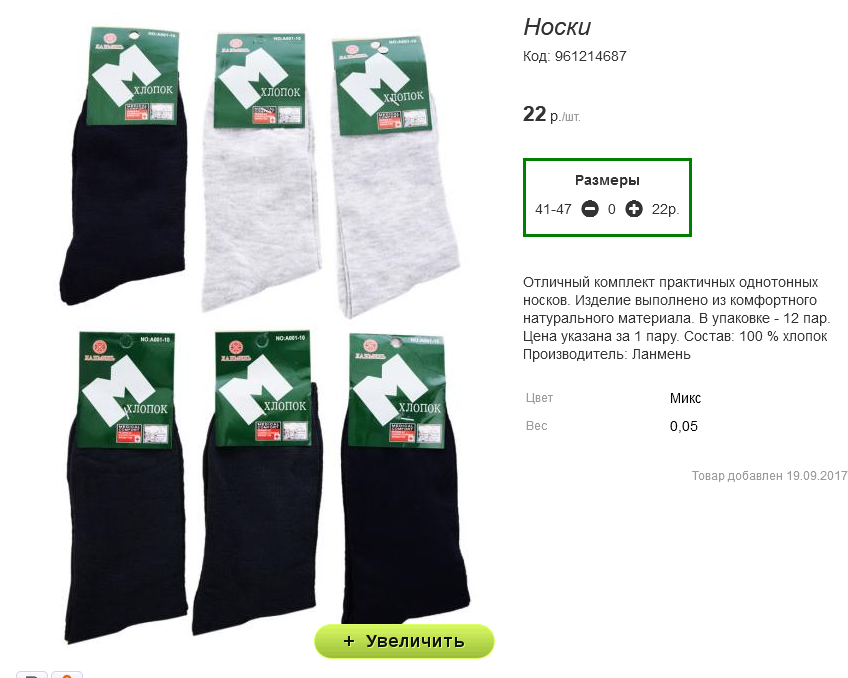Image resolution: width=848 pixels, height=678 pixels.
Task: Click the top-left black sock image
Action: tap(126, 168)
